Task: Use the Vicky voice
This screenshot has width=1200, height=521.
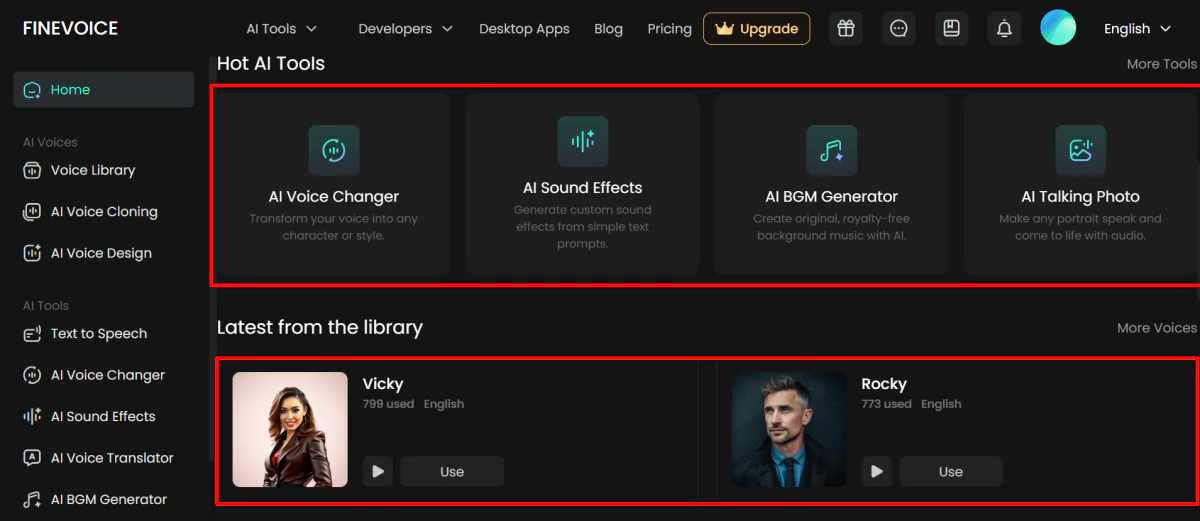Action: pyautogui.click(x=452, y=471)
